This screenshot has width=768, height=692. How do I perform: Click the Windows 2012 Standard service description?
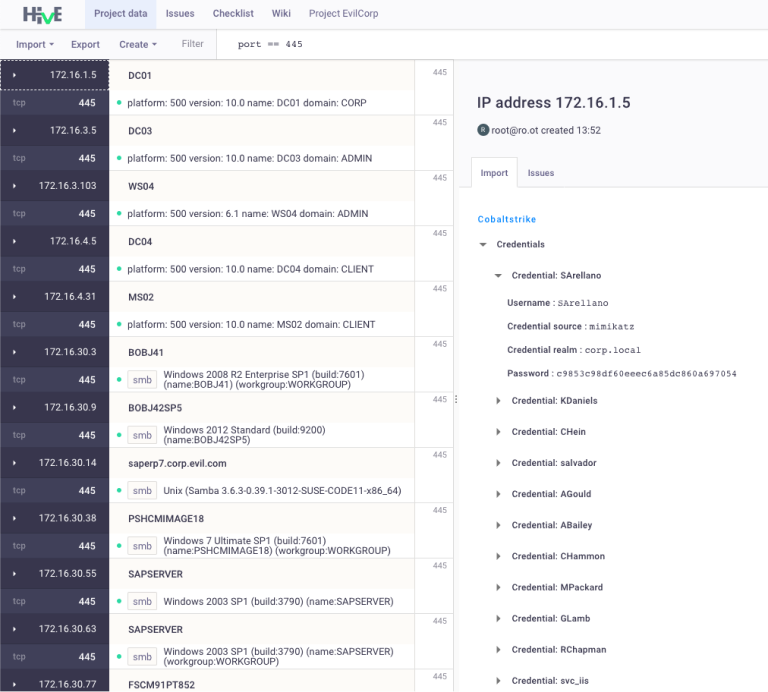coord(244,435)
